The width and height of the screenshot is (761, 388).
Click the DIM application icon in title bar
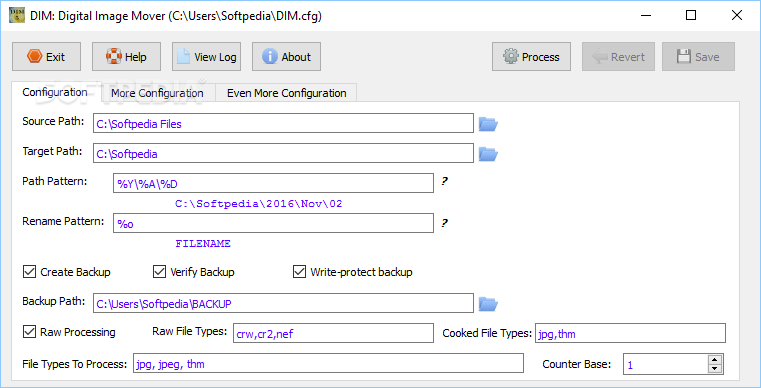17,16
